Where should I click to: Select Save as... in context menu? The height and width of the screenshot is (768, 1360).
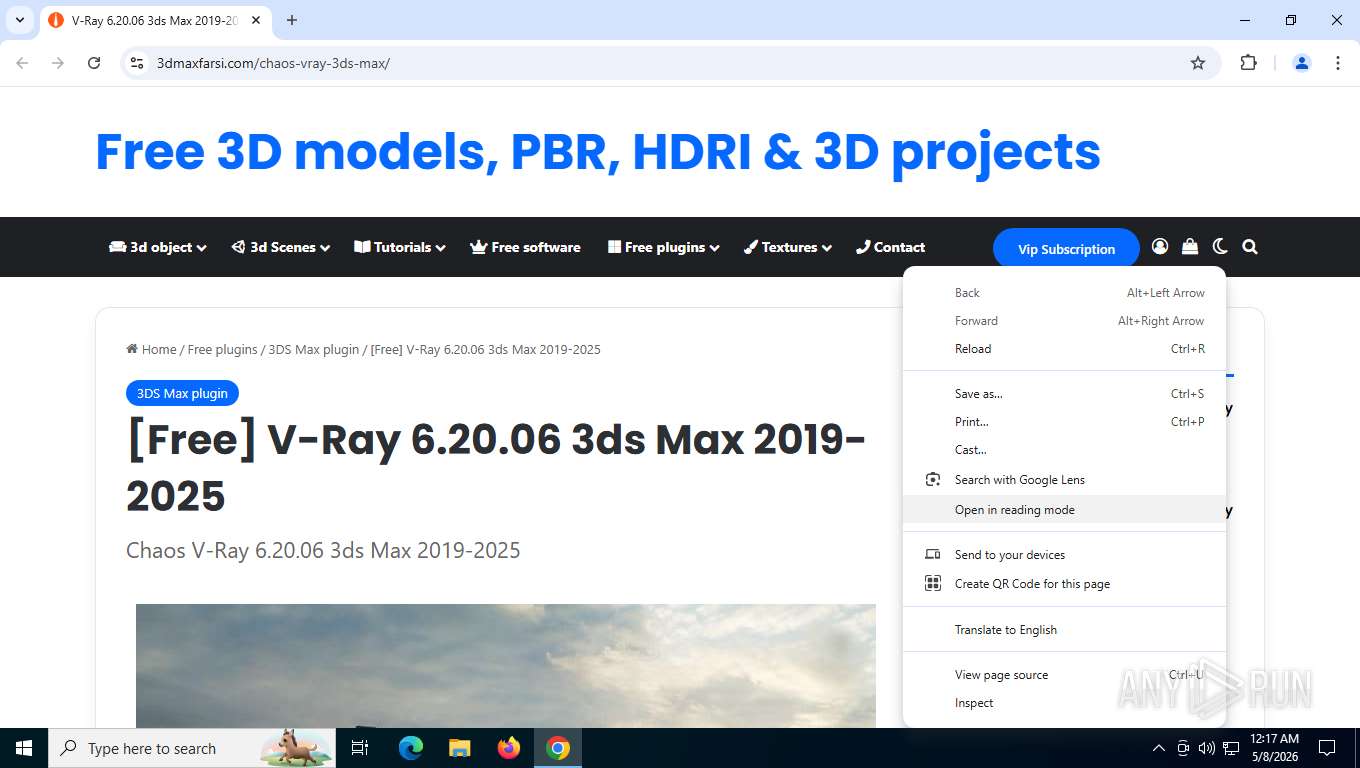point(1064,394)
